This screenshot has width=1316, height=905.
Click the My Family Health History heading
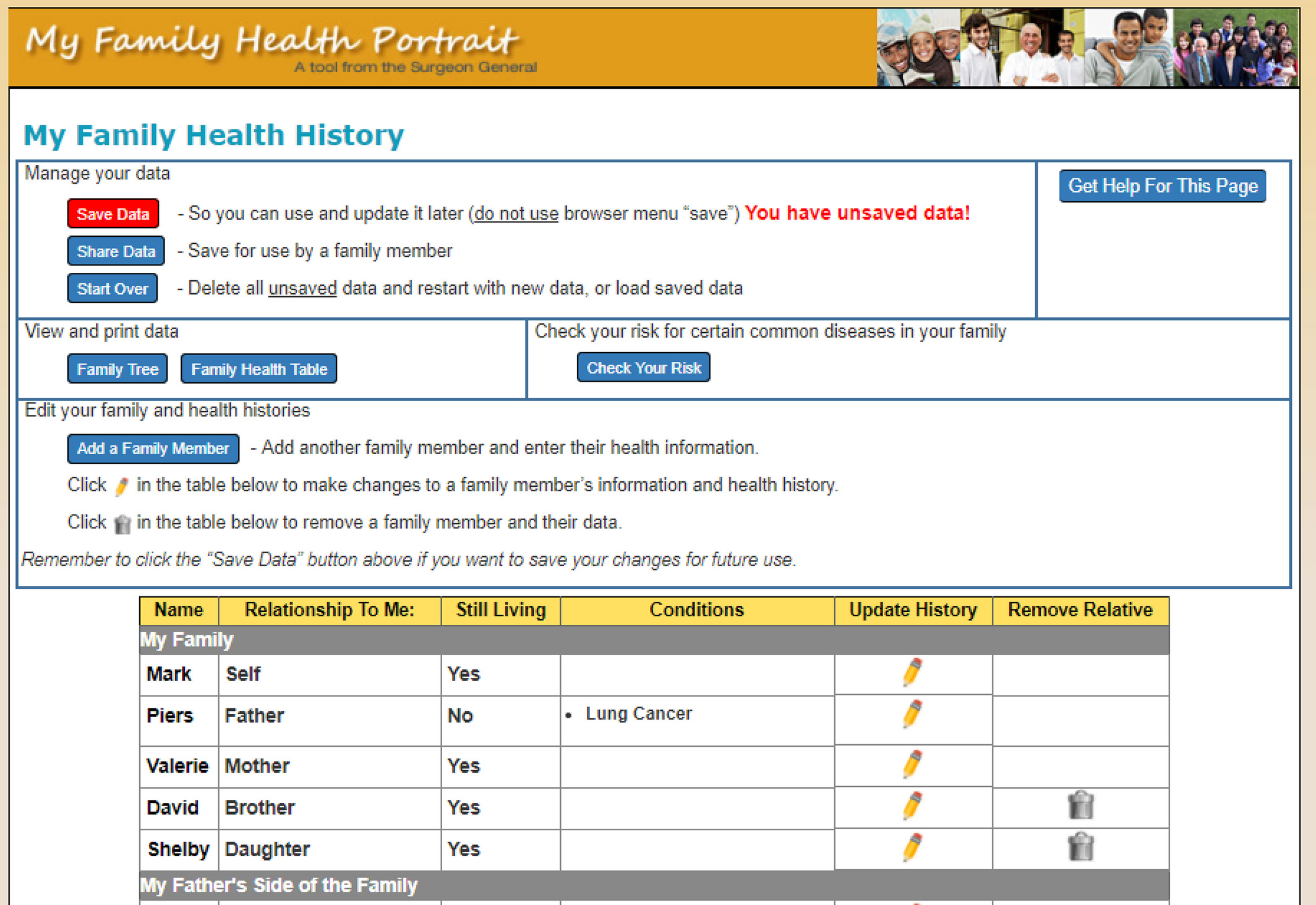coord(214,135)
